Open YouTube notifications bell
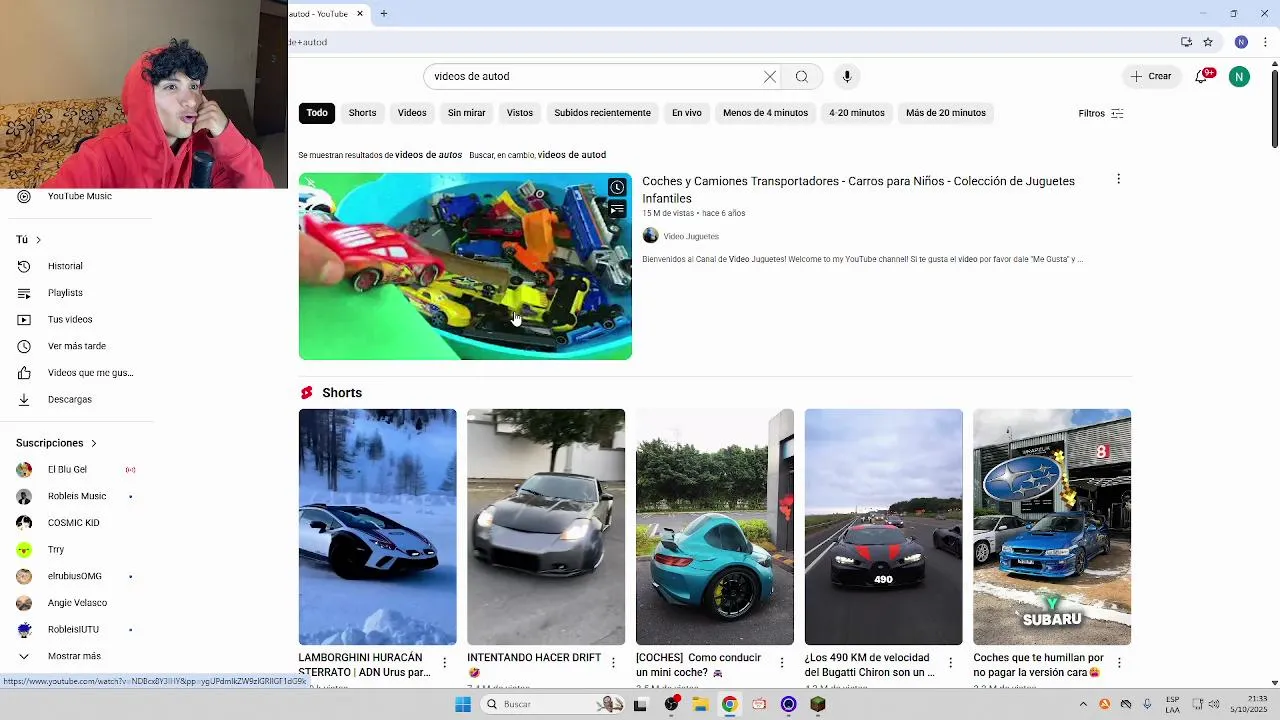The height and width of the screenshot is (720, 1280). (x=1201, y=76)
